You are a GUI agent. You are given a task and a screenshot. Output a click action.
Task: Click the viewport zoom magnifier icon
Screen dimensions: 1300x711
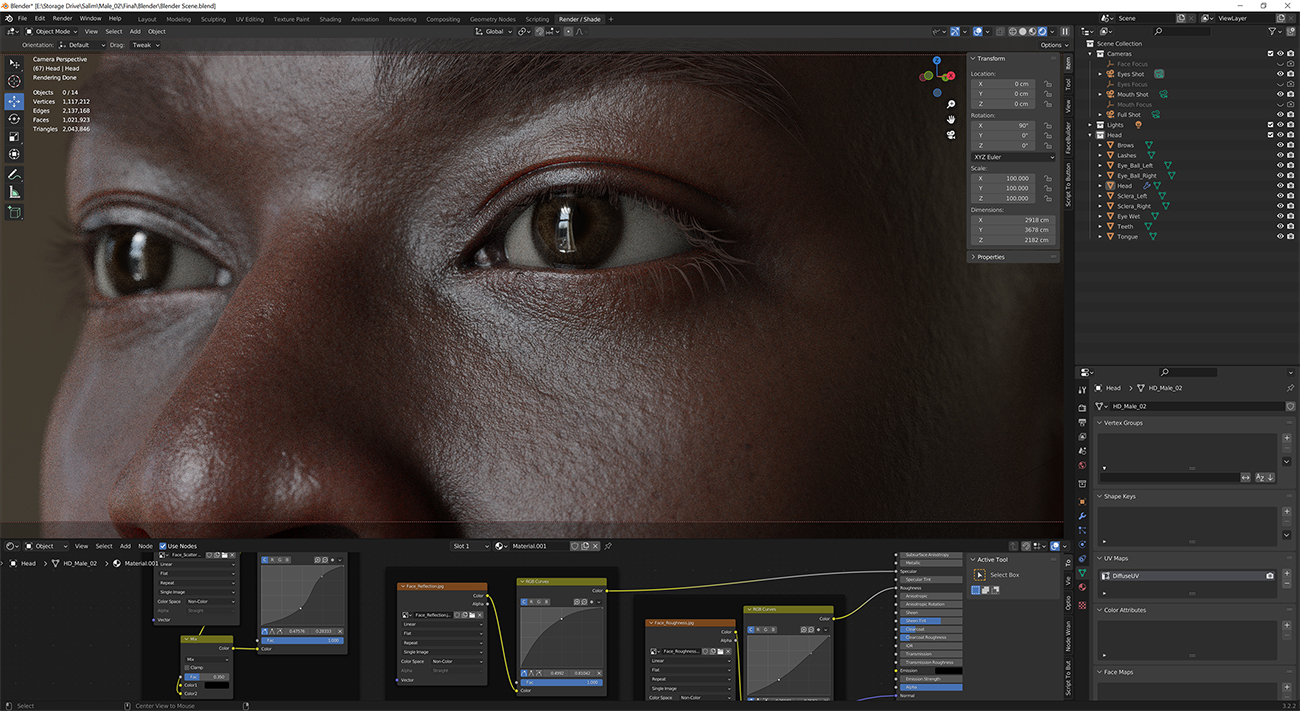pyautogui.click(x=950, y=104)
